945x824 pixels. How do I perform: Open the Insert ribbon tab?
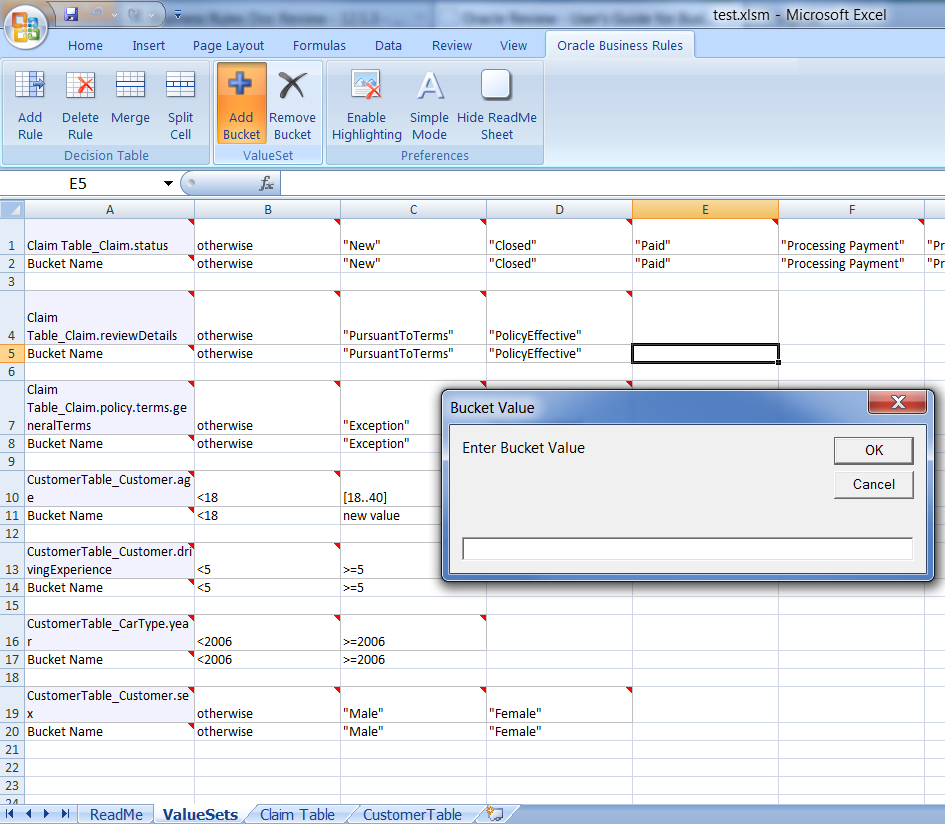148,46
